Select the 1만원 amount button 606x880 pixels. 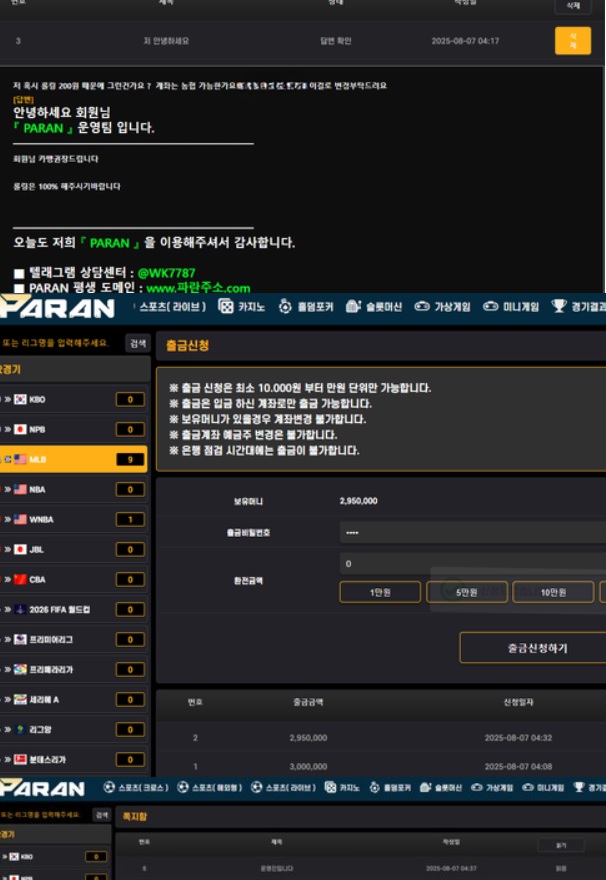380,592
